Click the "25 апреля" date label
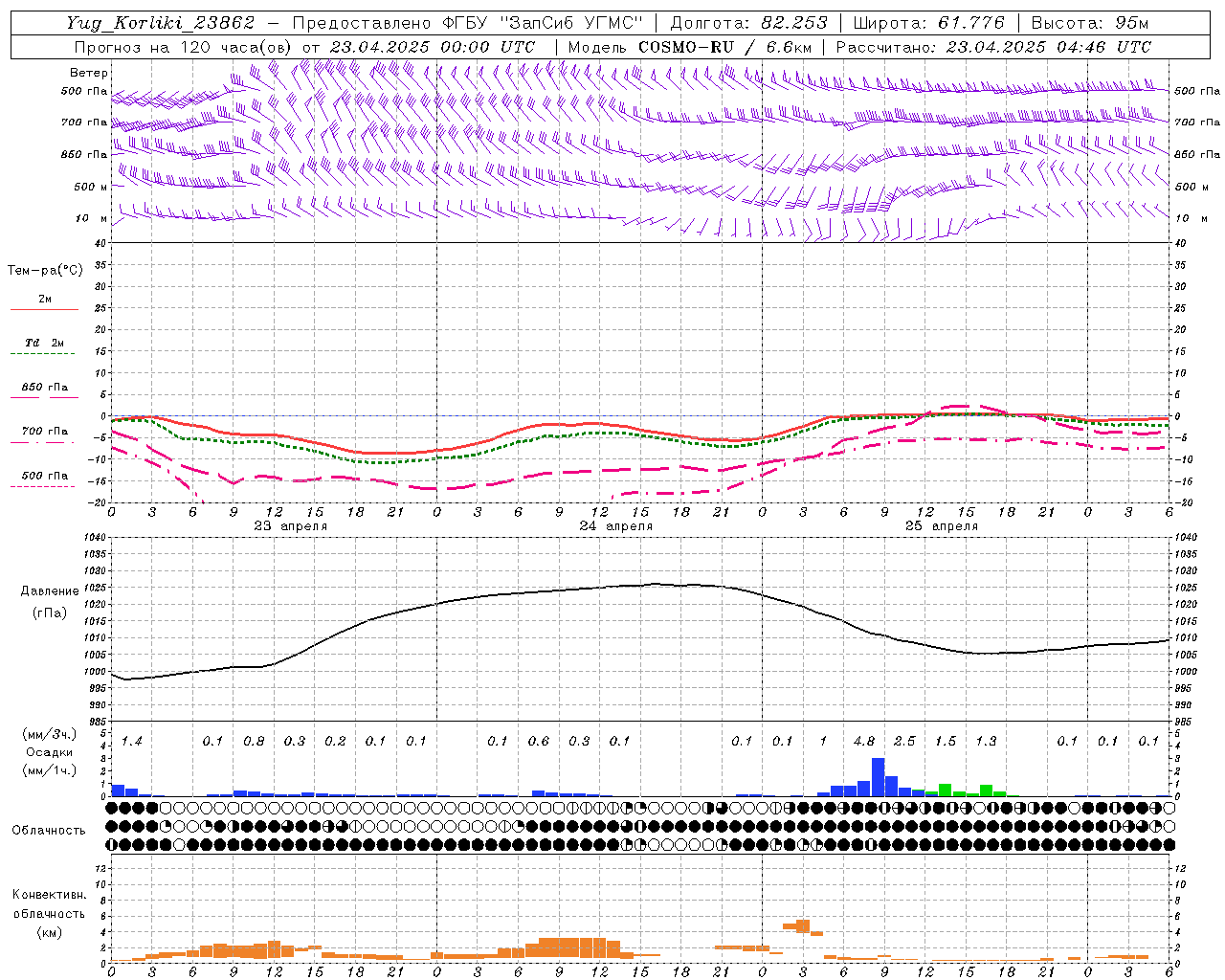1225x980 pixels. tap(941, 526)
